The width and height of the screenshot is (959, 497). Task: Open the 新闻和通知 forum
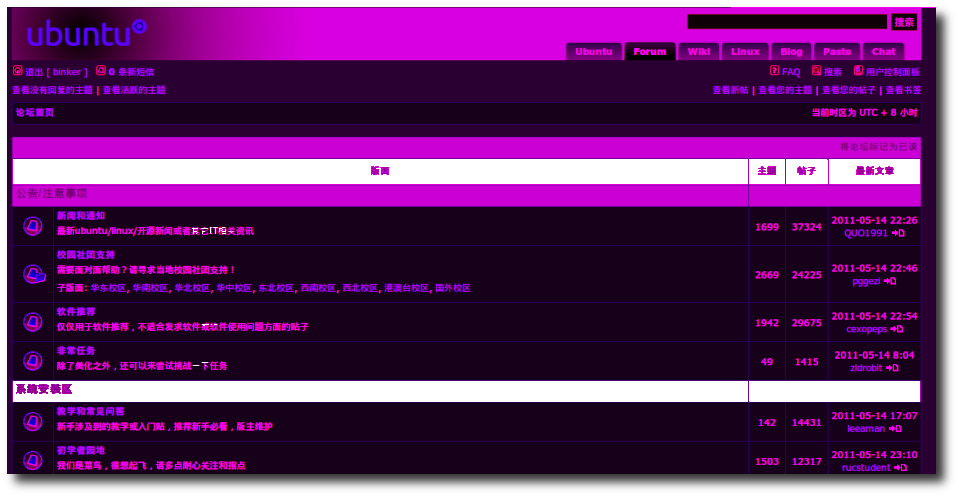(81, 216)
